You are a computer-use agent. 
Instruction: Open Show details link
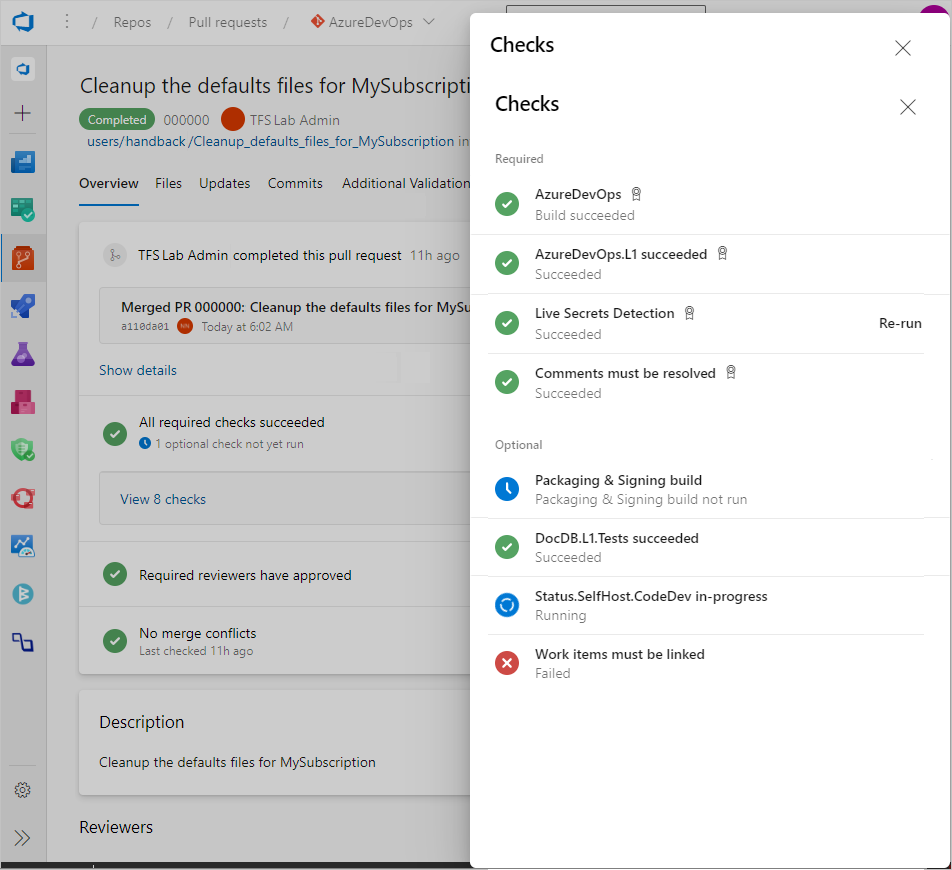click(137, 370)
